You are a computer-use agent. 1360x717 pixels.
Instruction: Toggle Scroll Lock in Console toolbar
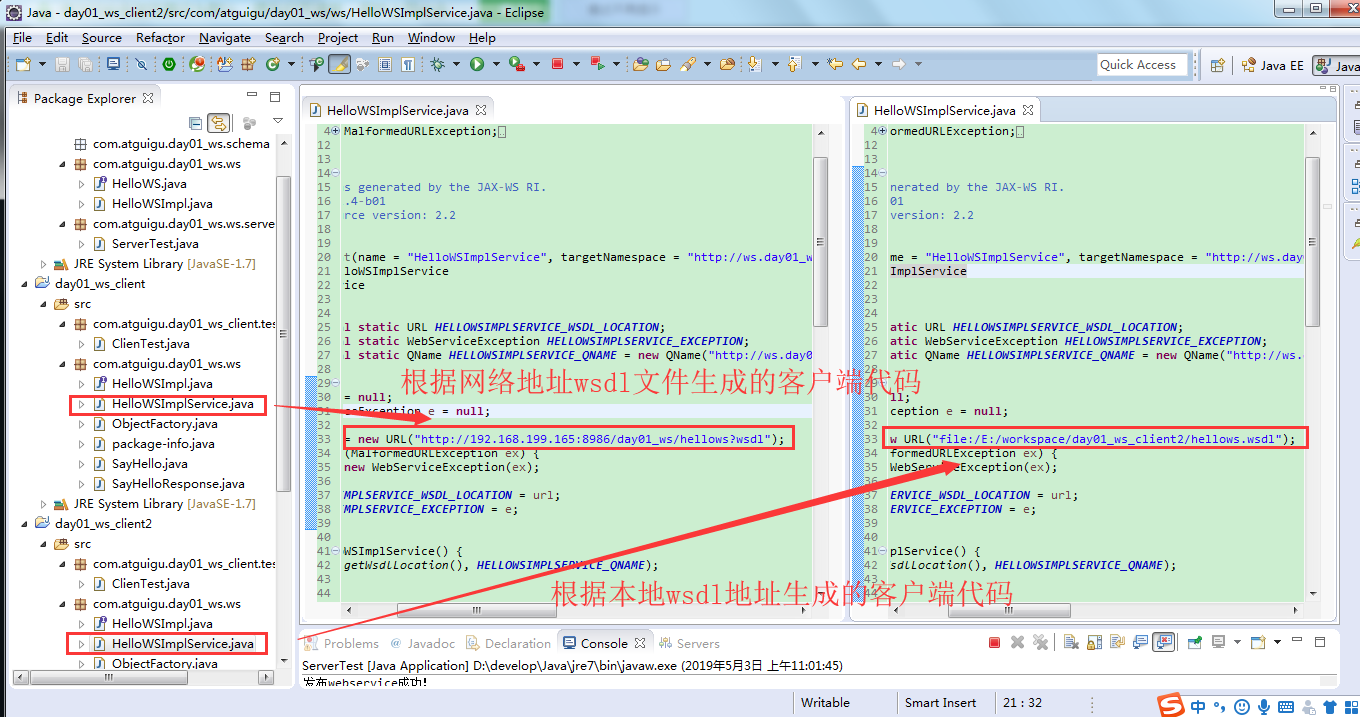point(1094,642)
